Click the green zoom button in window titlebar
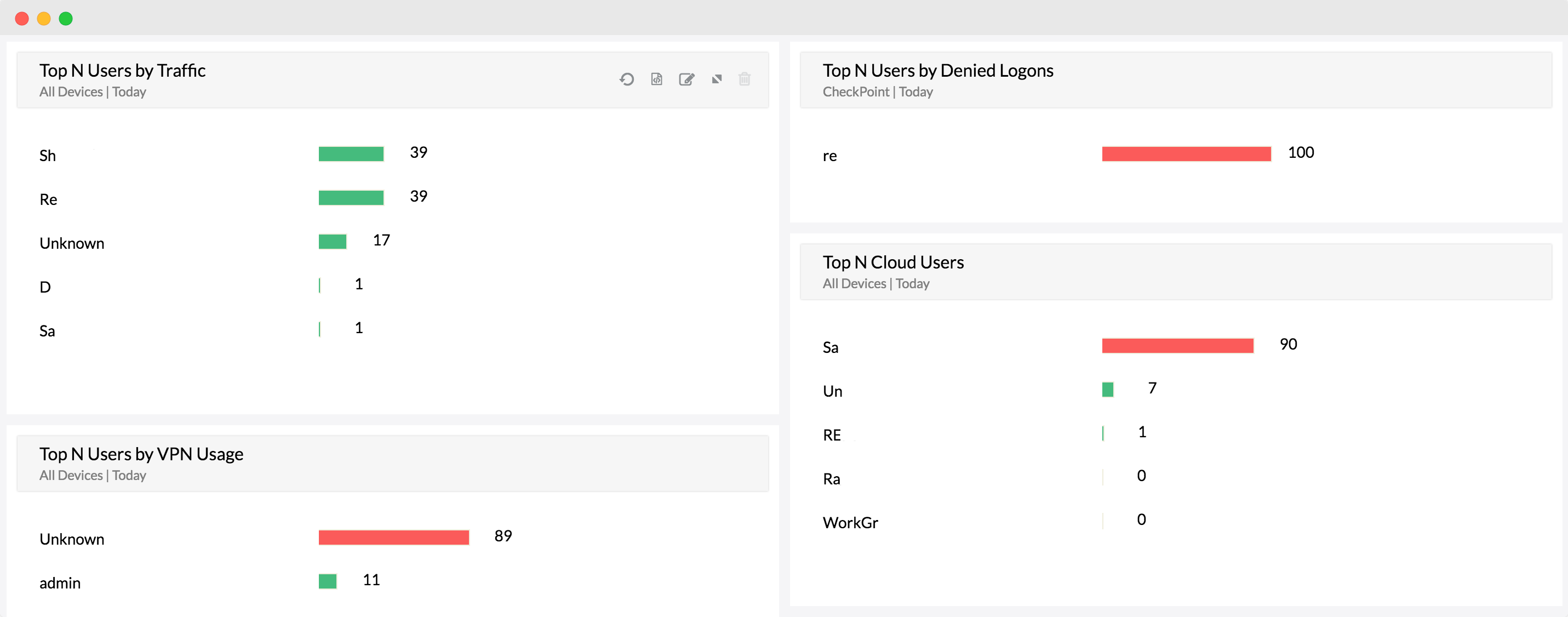Image resolution: width=1568 pixels, height=617 pixels. click(x=66, y=18)
